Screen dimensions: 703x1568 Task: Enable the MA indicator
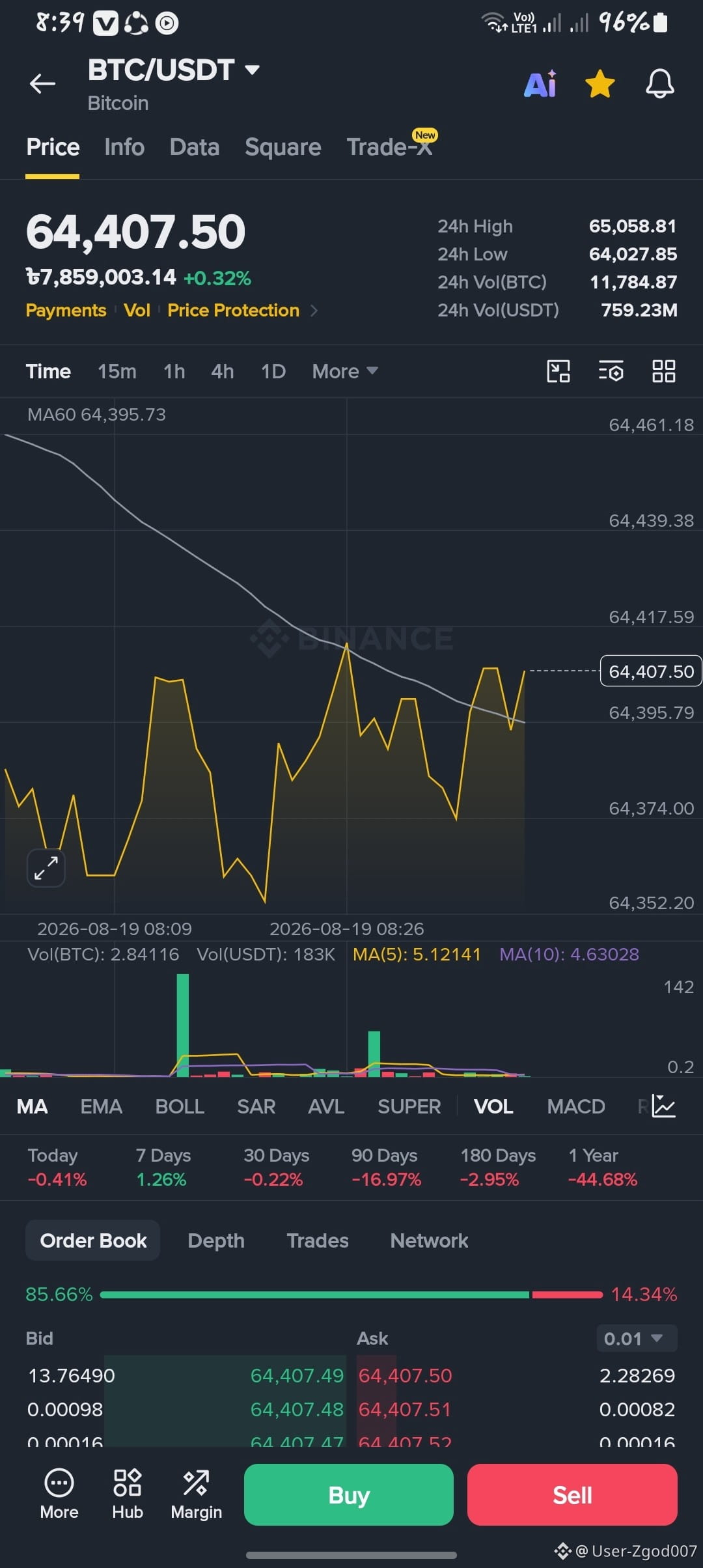click(33, 1106)
